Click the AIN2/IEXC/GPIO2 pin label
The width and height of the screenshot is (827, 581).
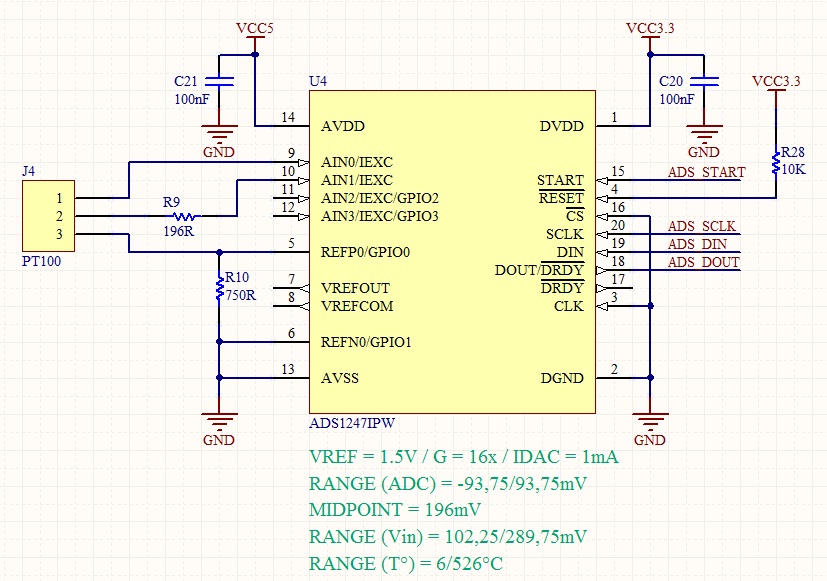click(380, 198)
